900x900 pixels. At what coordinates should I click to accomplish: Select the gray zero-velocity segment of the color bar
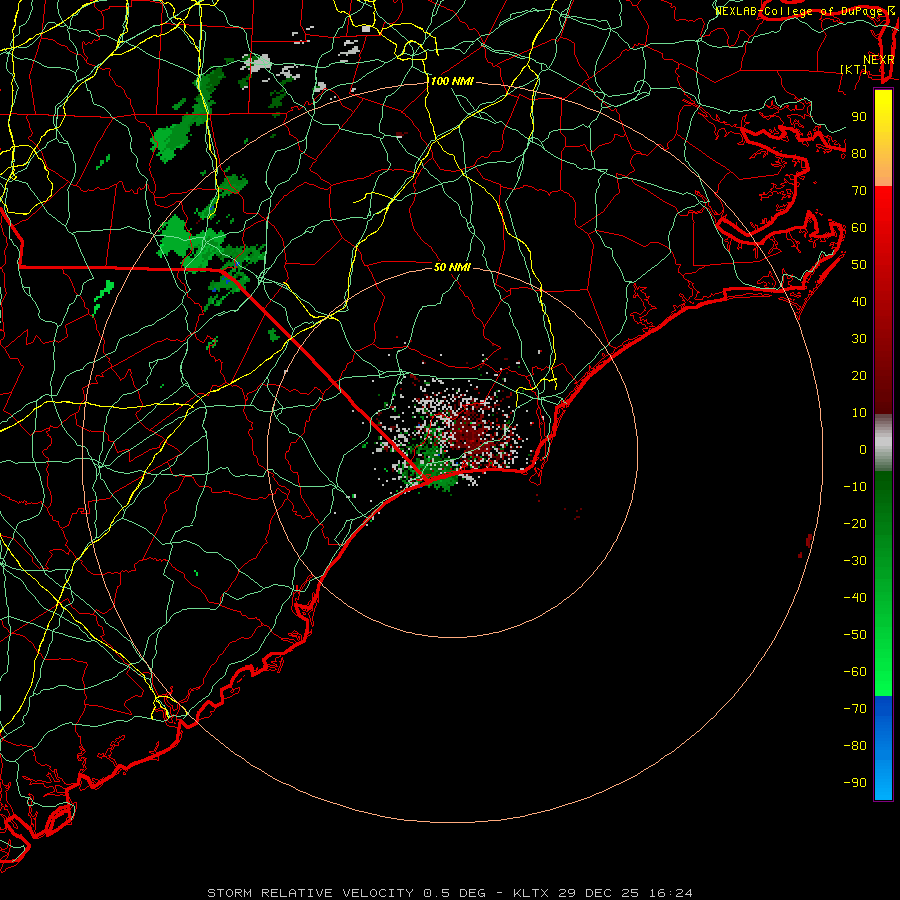click(x=883, y=442)
